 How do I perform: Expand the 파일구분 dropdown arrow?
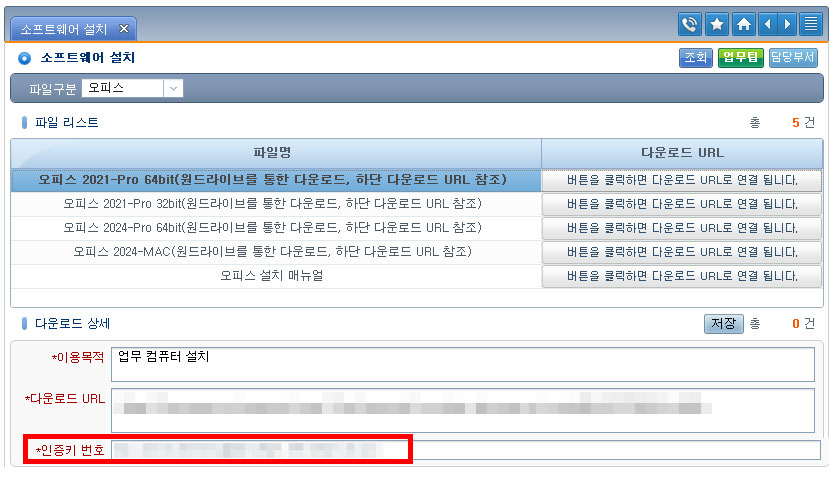click(x=174, y=88)
